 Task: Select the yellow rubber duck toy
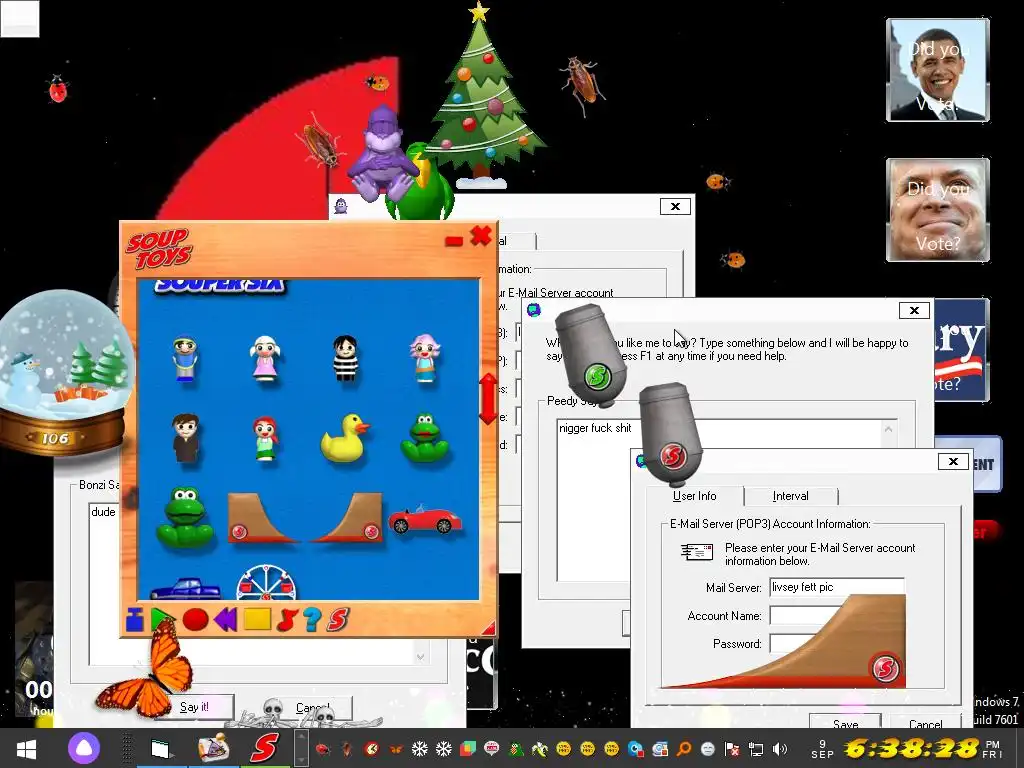point(344,439)
